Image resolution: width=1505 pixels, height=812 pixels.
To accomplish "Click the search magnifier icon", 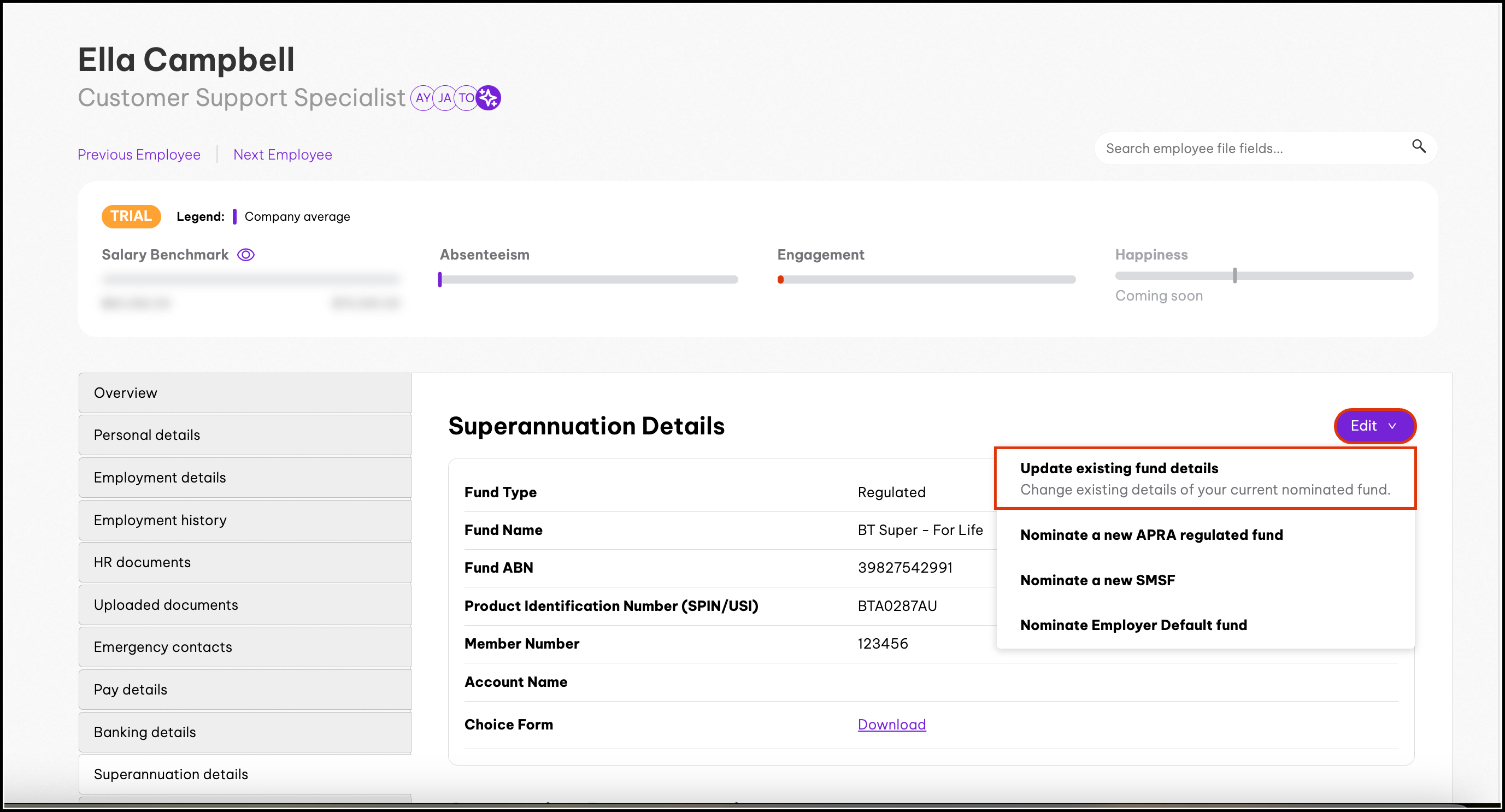I will pyautogui.click(x=1419, y=146).
